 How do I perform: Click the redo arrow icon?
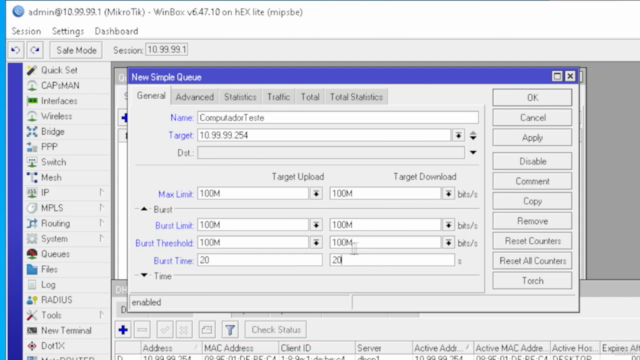35,50
